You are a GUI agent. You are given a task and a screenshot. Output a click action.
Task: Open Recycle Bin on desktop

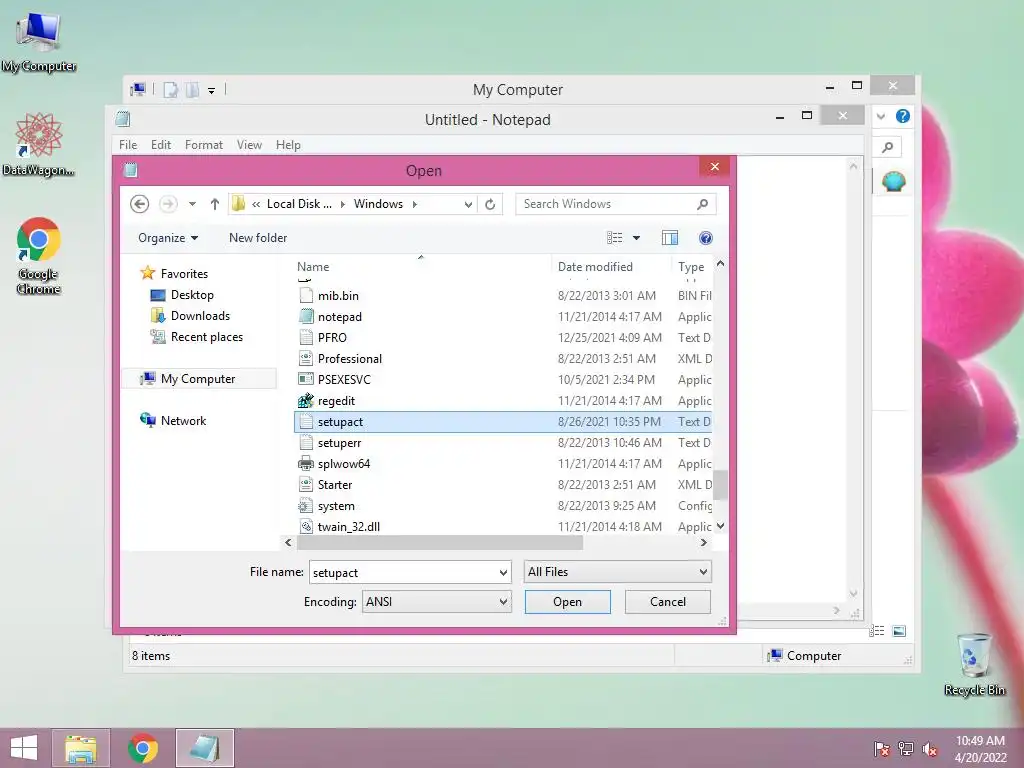974,664
